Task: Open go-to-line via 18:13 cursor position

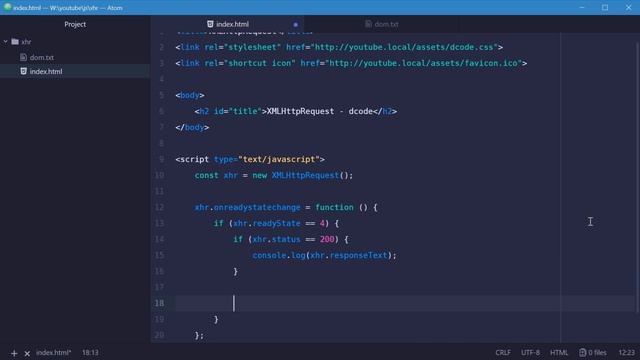Action: 90,352
